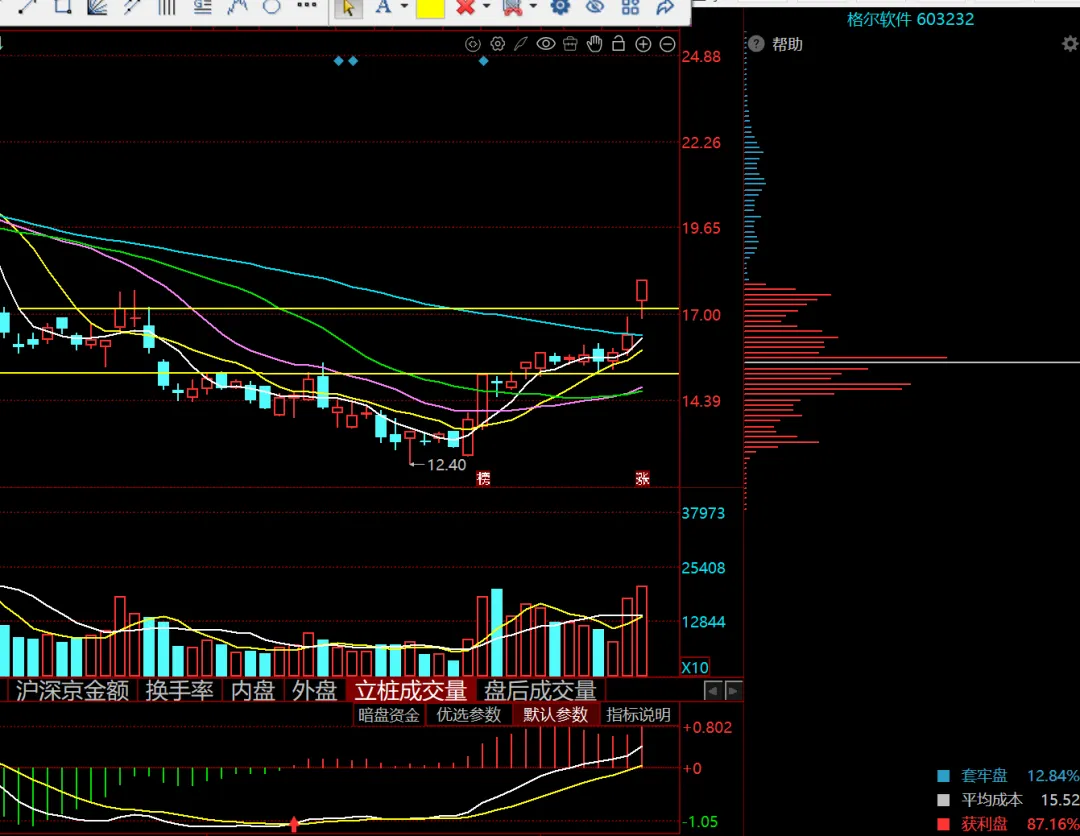This screenshot has width=1080, height=836.
Task: Click the +0.802 indicator axis label
Action: pyautogui.click(x=707, y=728)
